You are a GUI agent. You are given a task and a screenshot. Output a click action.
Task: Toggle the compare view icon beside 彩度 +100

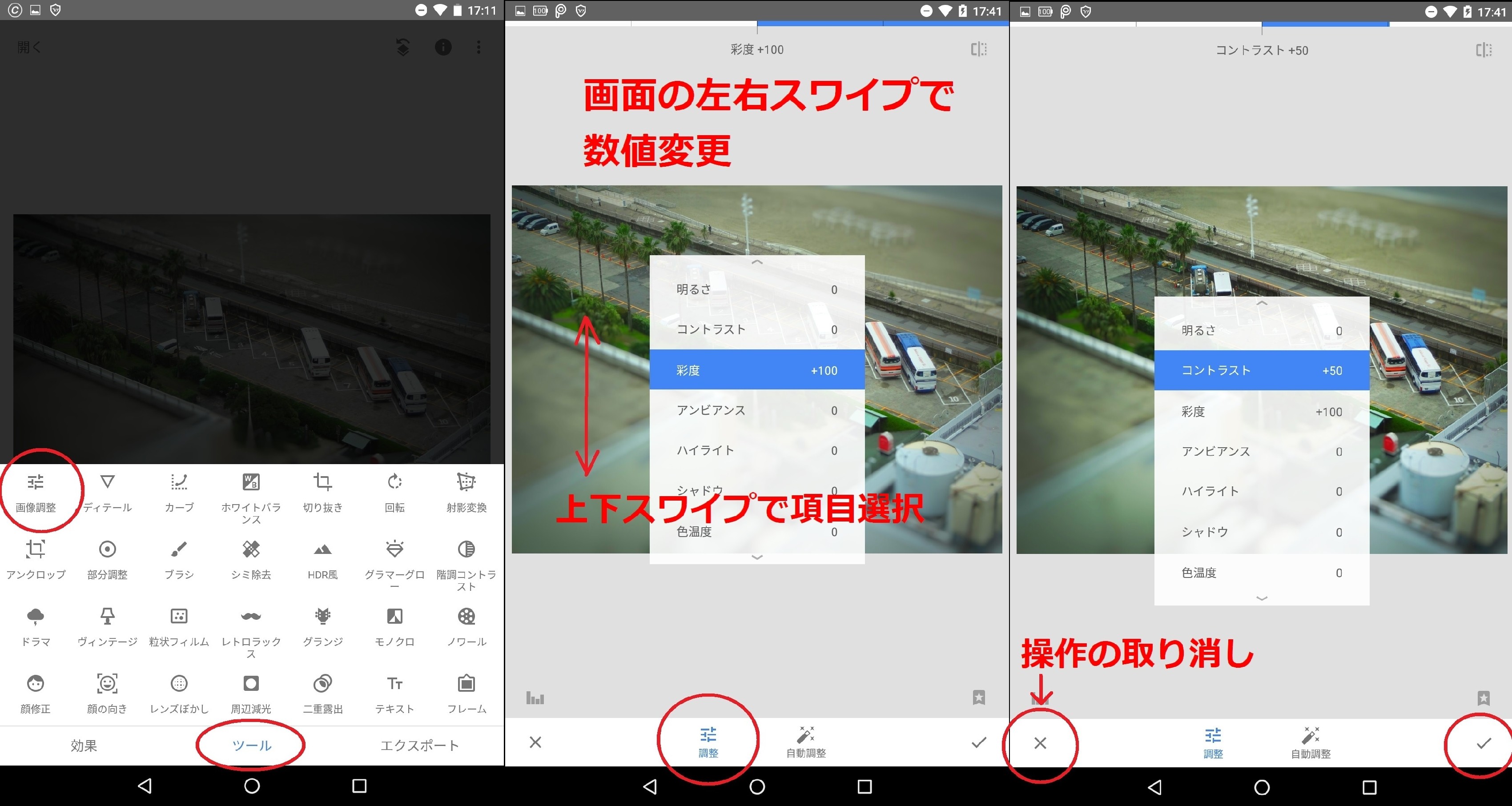[x=978, y=49]
